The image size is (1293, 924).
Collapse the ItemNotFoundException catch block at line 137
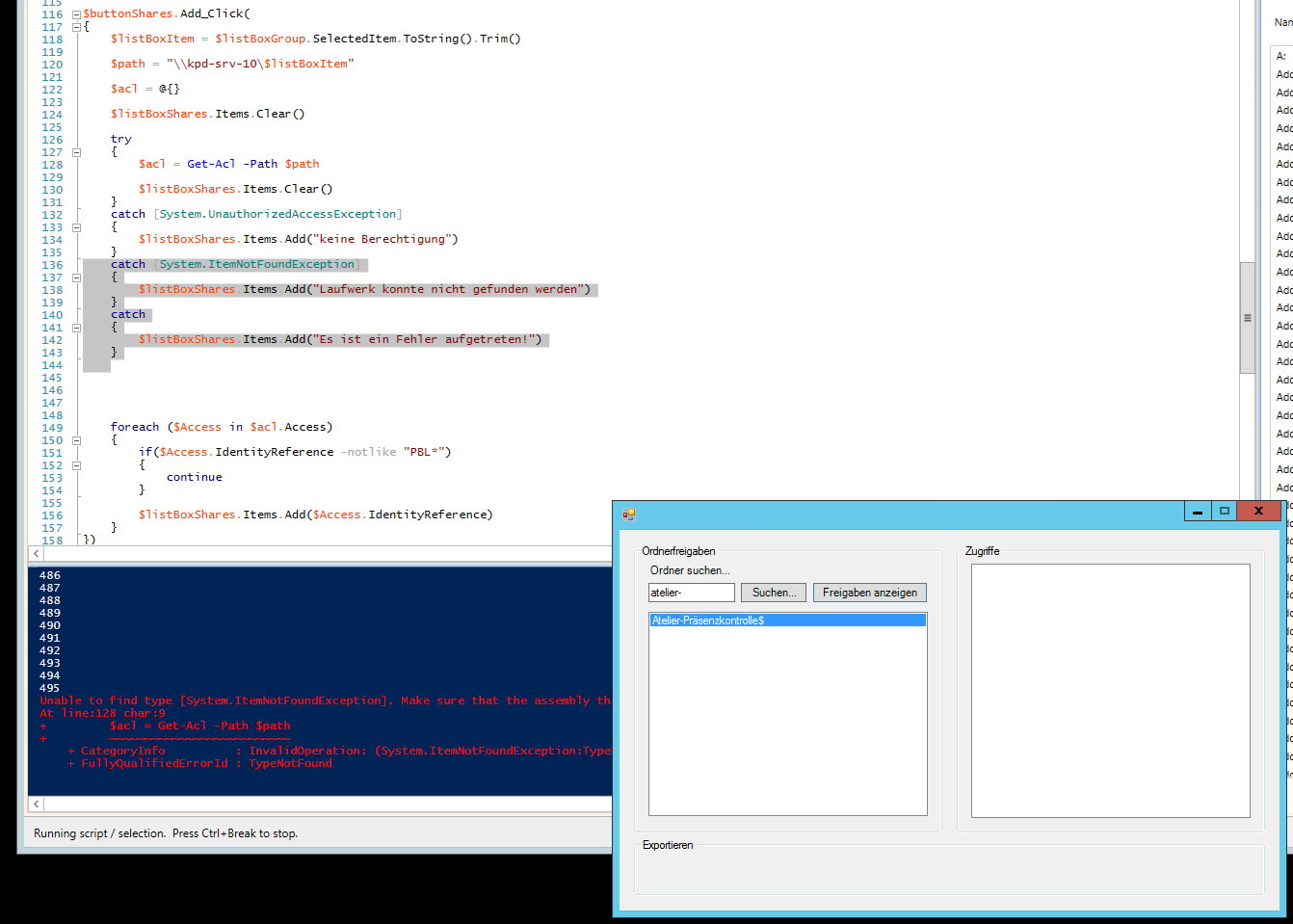pos(76,277)
